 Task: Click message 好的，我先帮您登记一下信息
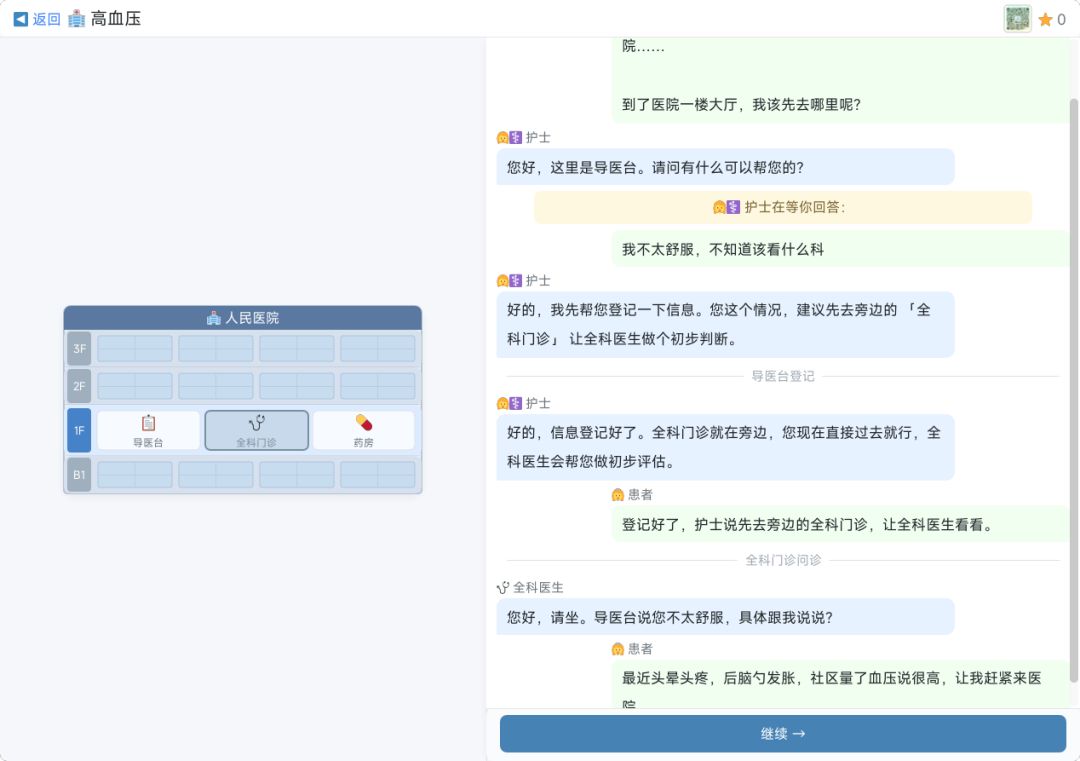coord(725,324)
